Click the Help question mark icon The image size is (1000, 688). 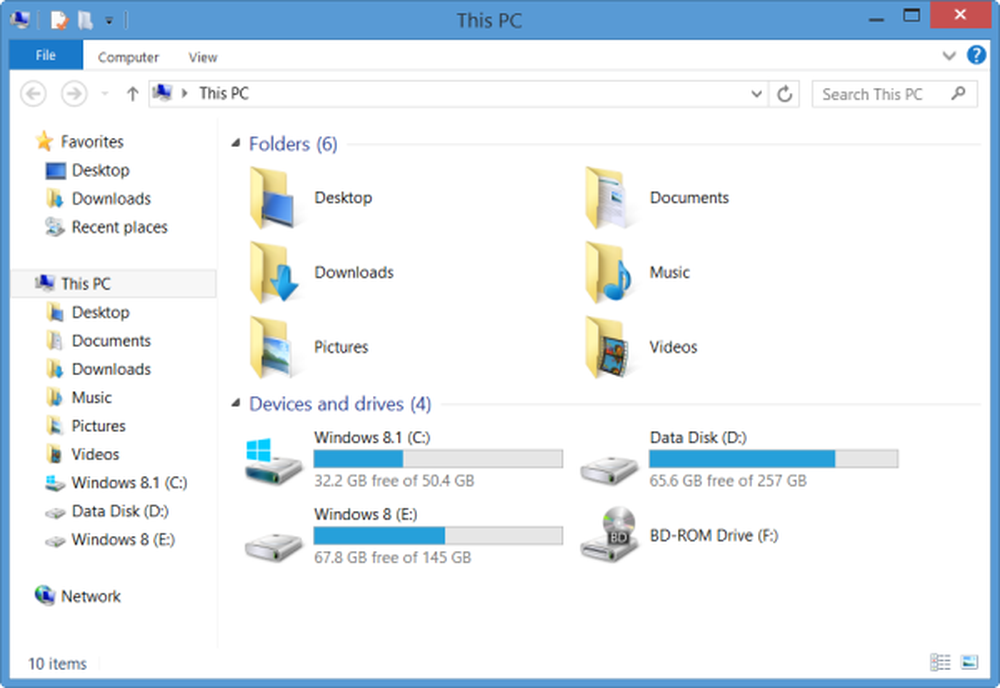[976, 56]
